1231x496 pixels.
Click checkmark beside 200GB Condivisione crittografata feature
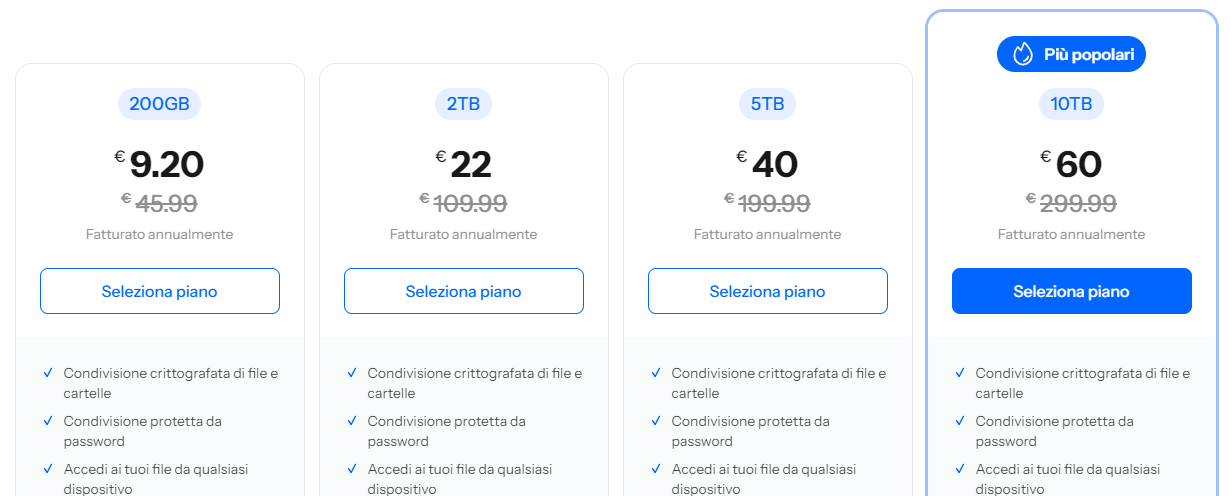pyautogui.click(x=48, y=373)
